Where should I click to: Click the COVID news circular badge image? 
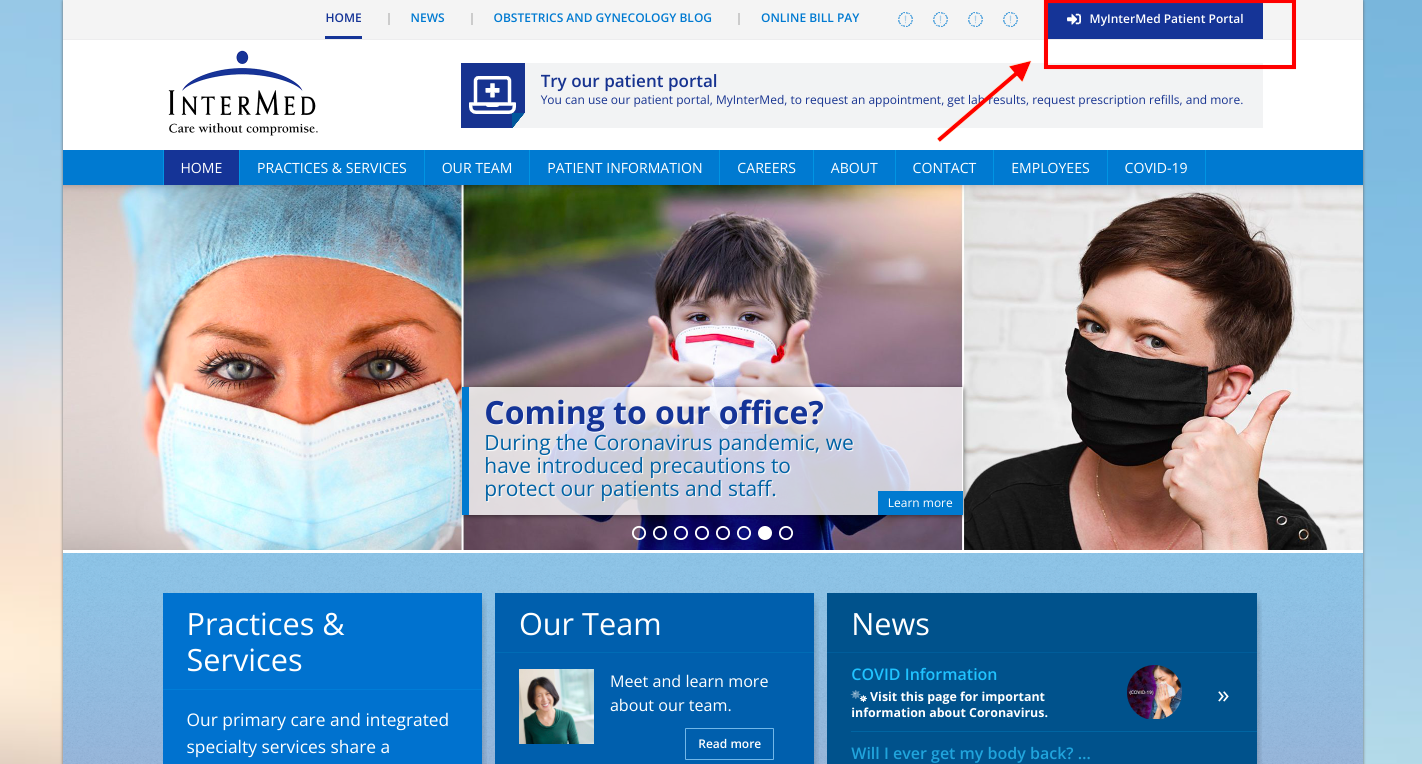click(x=1156, y=692)
